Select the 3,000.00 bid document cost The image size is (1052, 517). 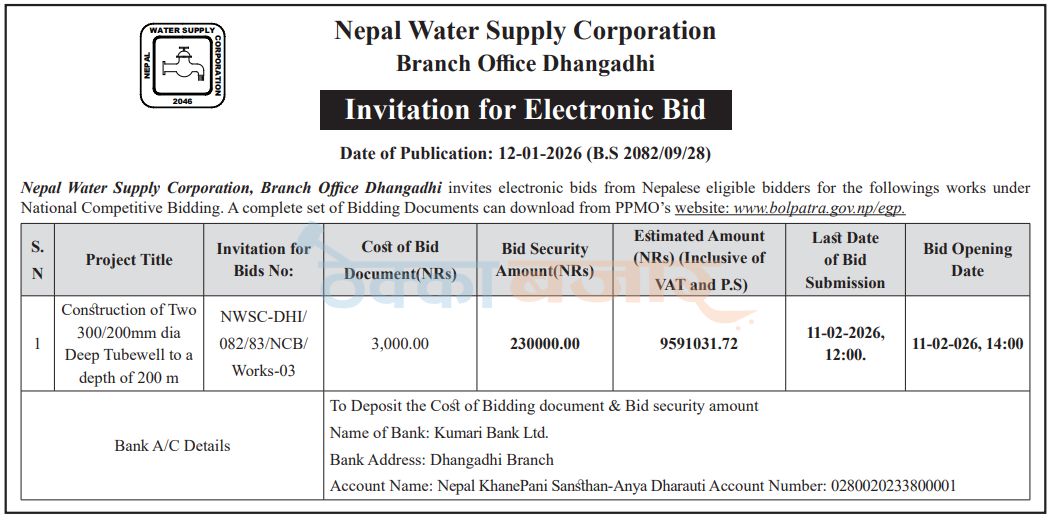click(x=400, y=344)
